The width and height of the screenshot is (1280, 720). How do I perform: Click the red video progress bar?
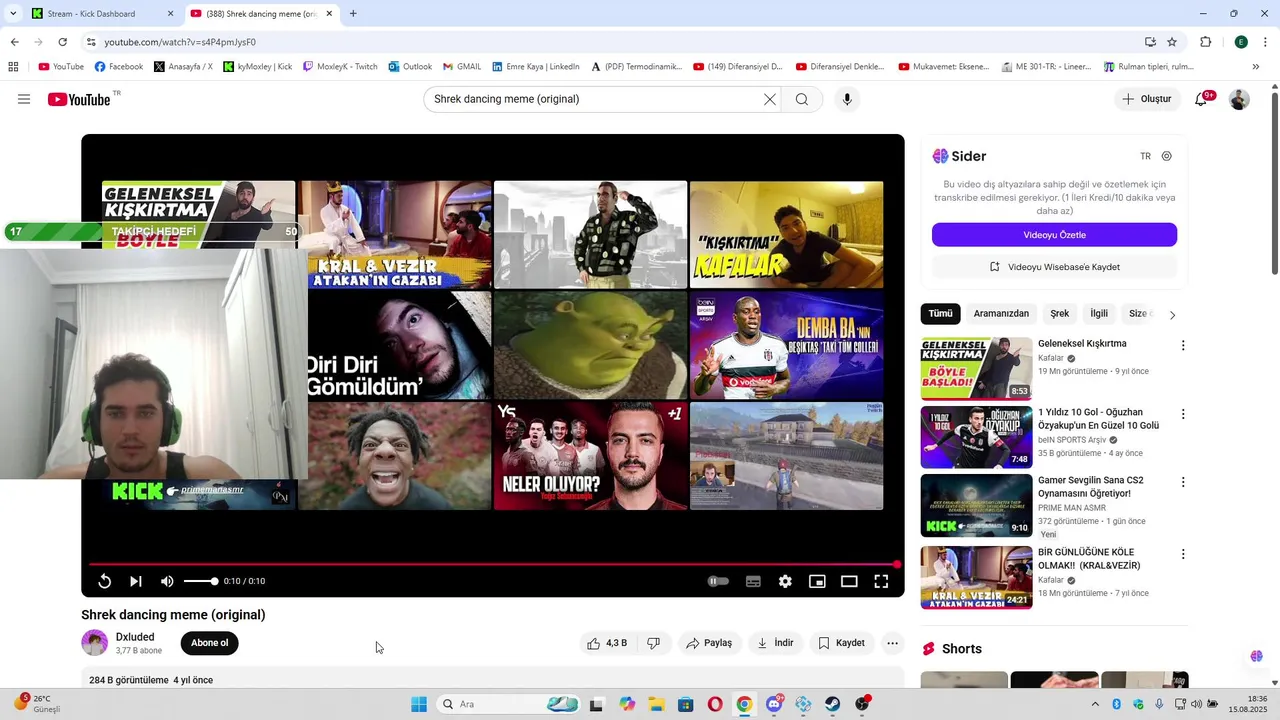coord(493,565)
